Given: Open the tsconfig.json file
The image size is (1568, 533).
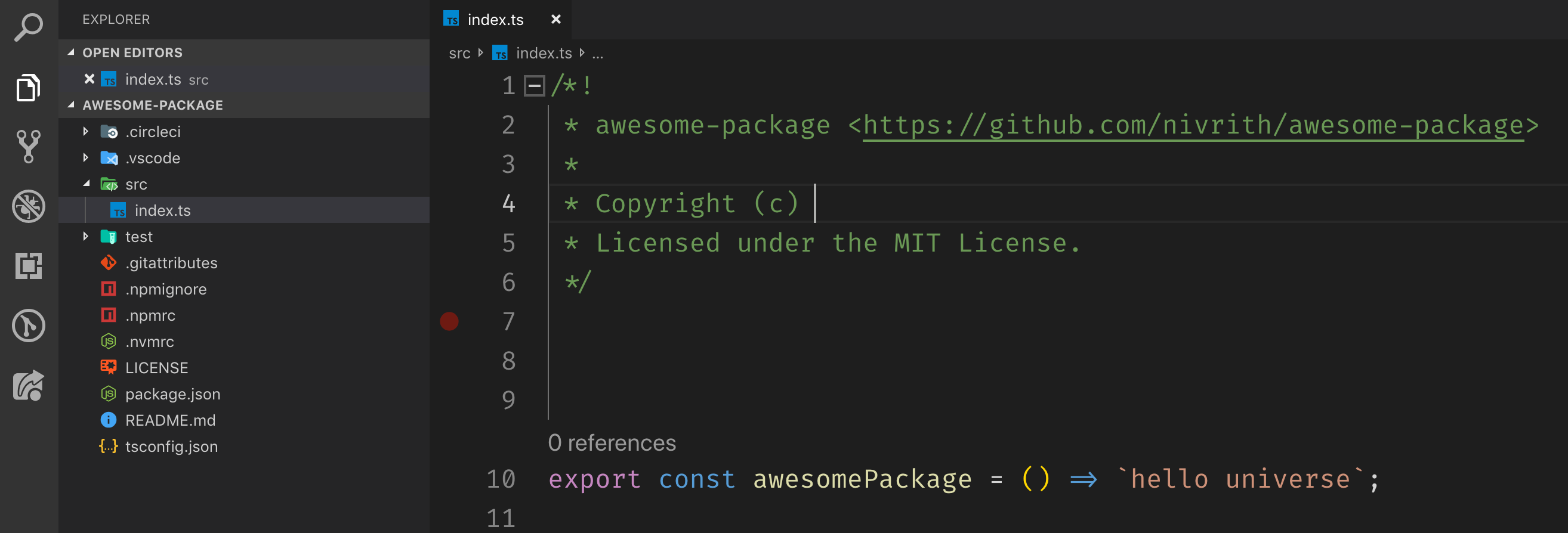Looking at the screenshot, I should pos(244,445).
